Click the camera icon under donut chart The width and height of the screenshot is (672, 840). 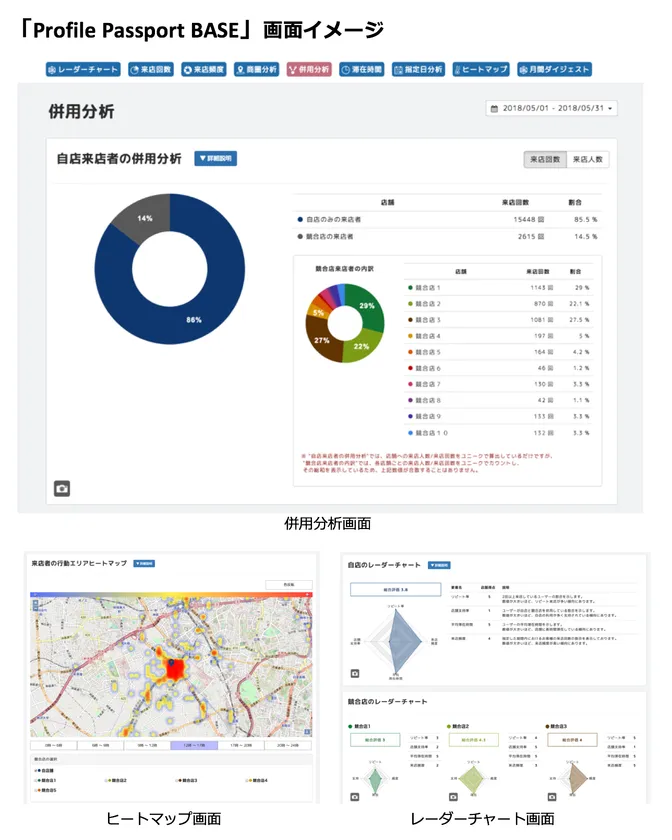[62, 489]
